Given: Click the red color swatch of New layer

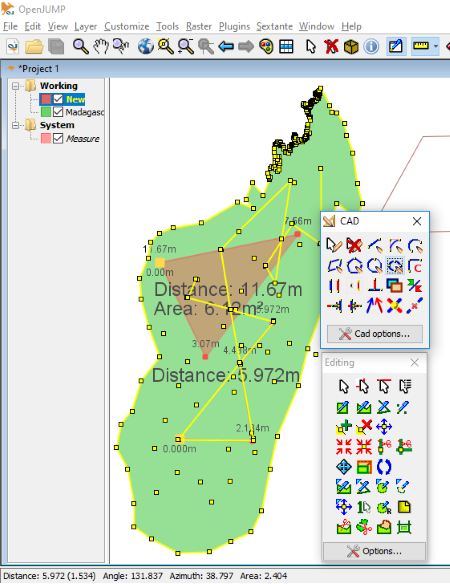Looking at the screenshot, I should (46, 99).
